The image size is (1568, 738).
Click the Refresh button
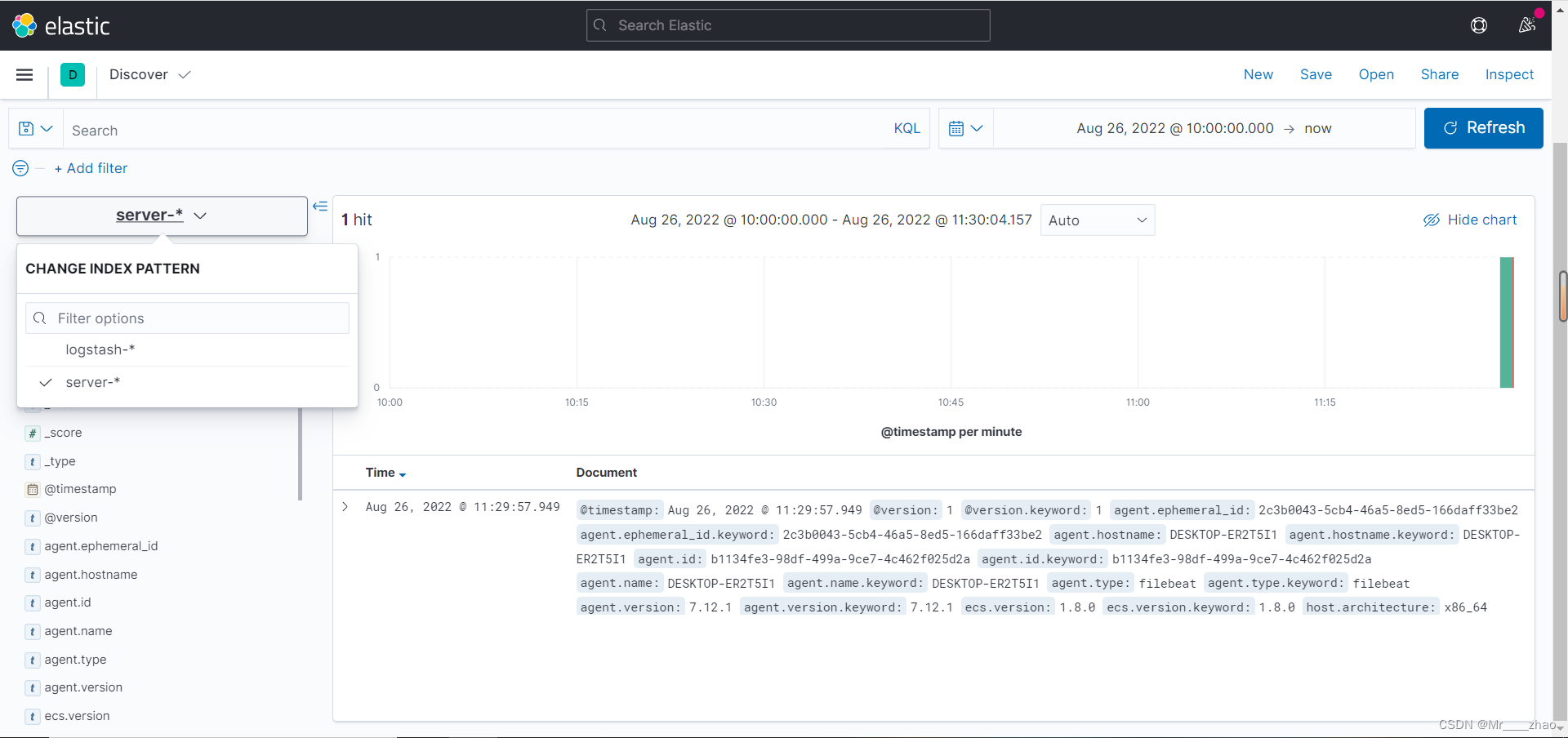point(1484,128)
